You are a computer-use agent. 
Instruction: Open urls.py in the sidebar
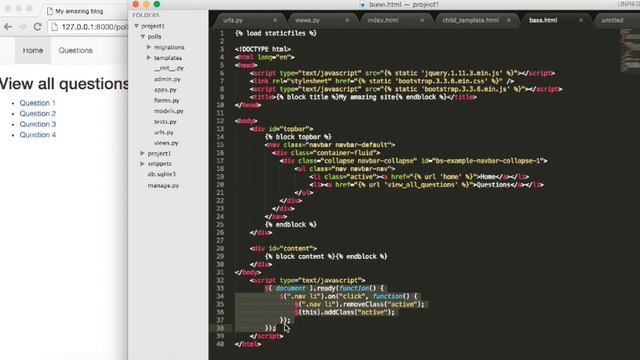tap(164, 132)
